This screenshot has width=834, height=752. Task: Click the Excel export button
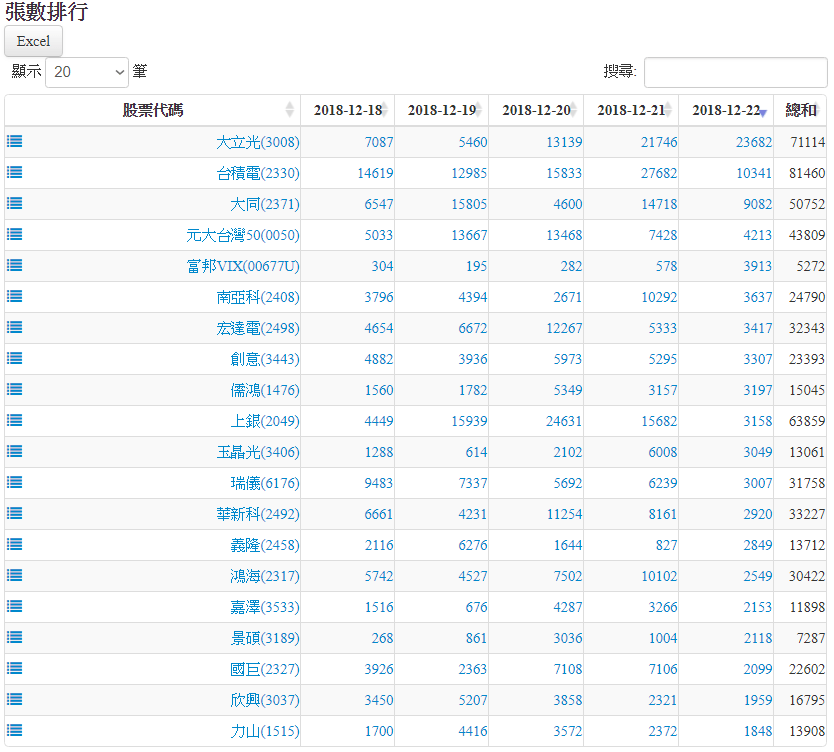(x=34, y=41)
